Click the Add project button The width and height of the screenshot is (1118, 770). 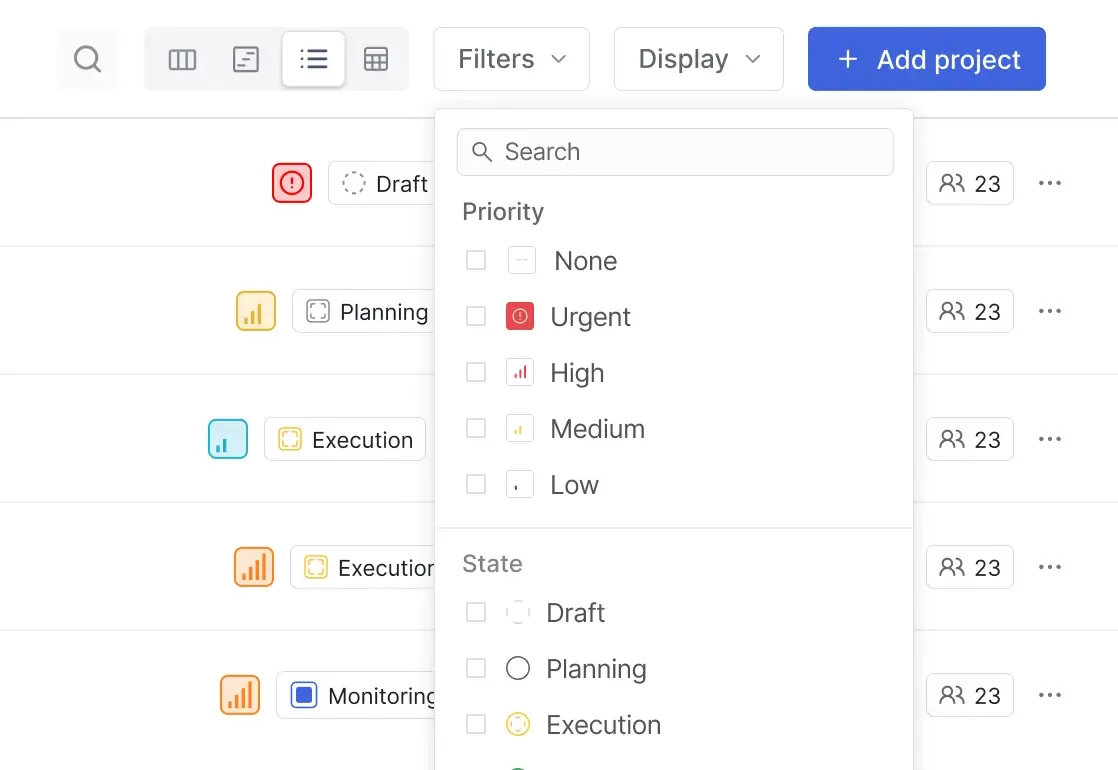pos(926,59)
